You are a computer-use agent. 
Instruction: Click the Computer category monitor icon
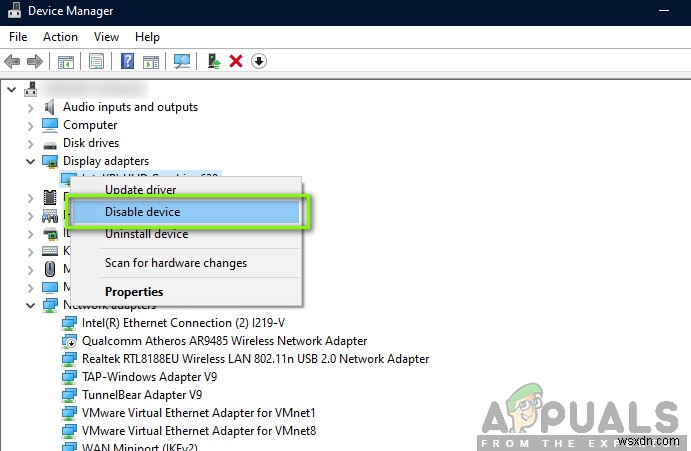pos(50,125)
